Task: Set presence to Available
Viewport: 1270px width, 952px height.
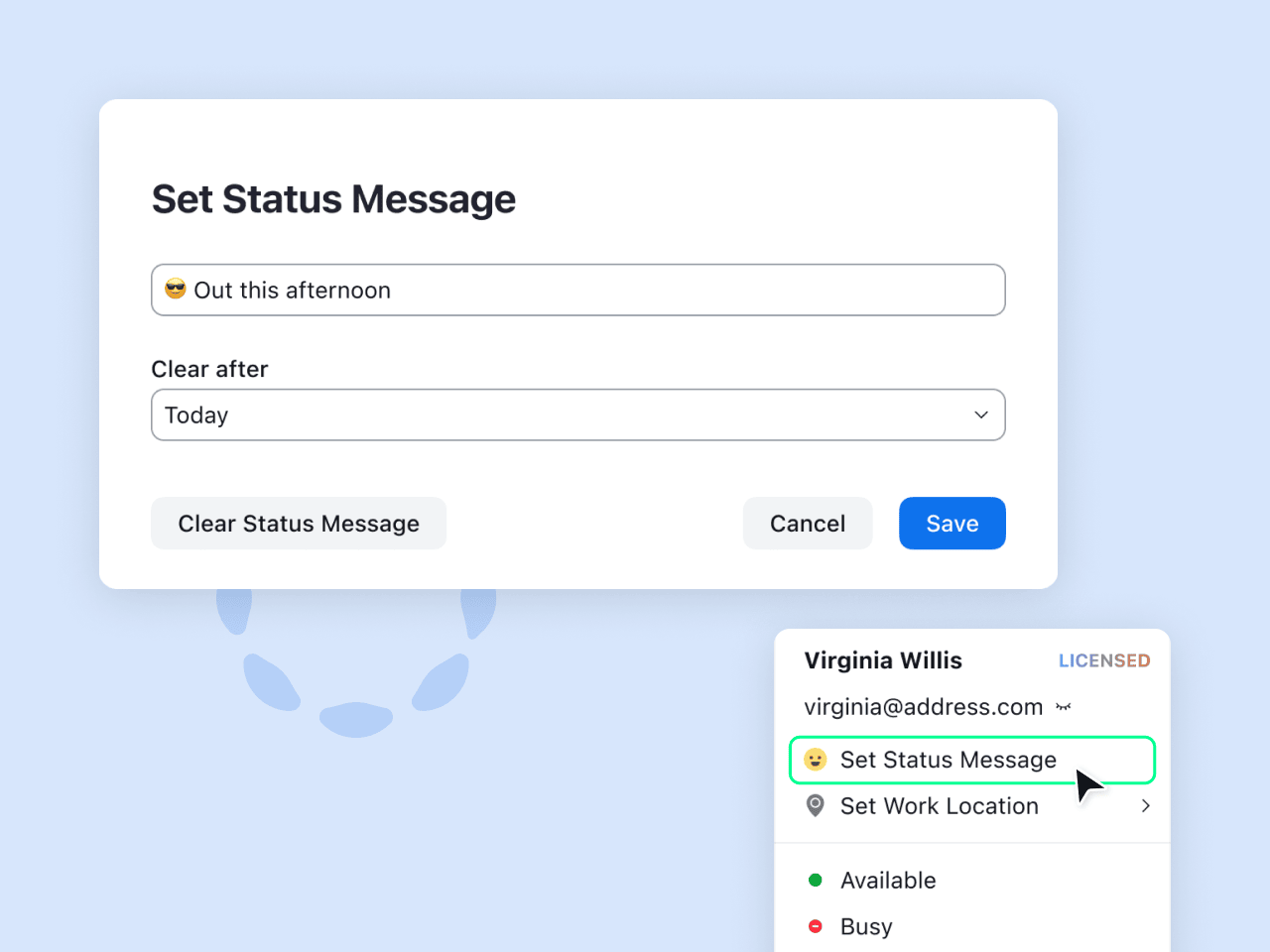Action: point(888,881)
